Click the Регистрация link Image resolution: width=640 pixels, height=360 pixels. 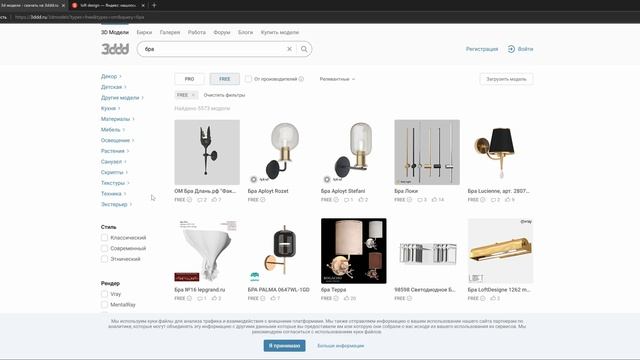[482, 49]
